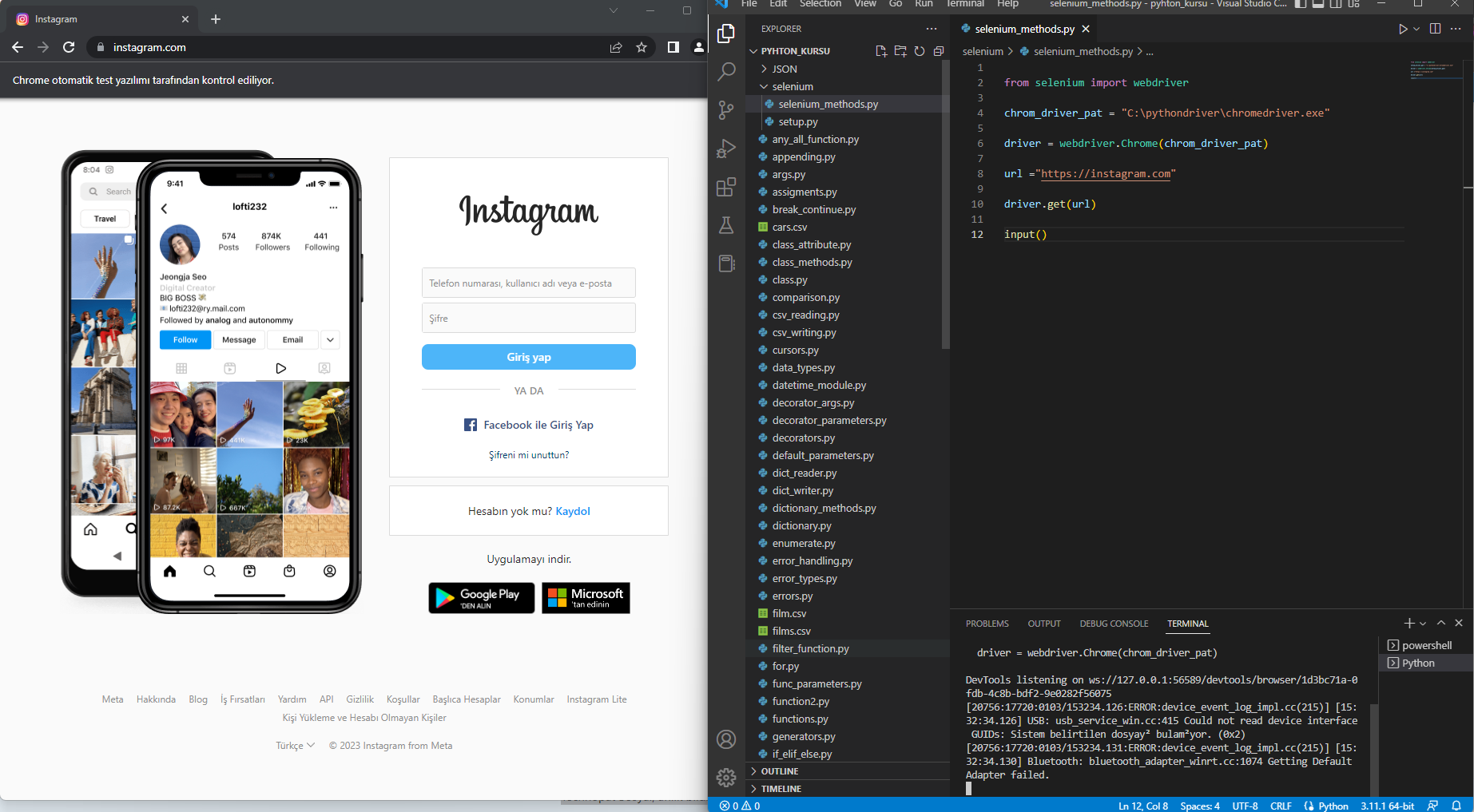Screen dimensions: 1474x812
Task: Click Şifreni mi unuttun? link
Action: click(529, 455)
